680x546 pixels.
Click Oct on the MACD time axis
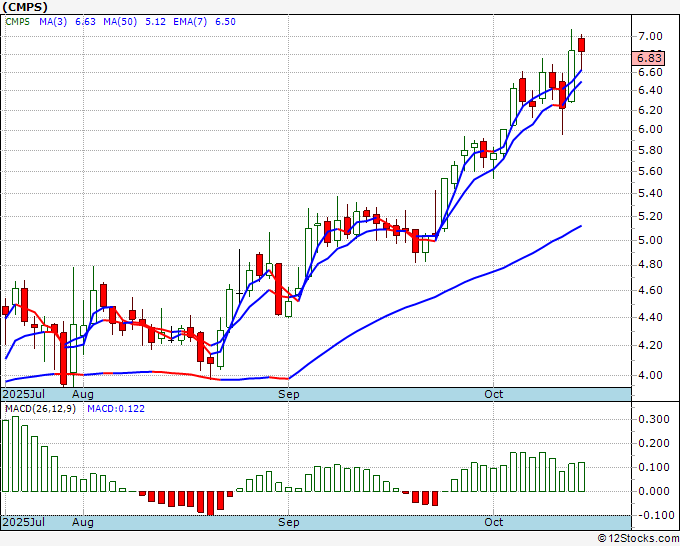click(494, 522)
